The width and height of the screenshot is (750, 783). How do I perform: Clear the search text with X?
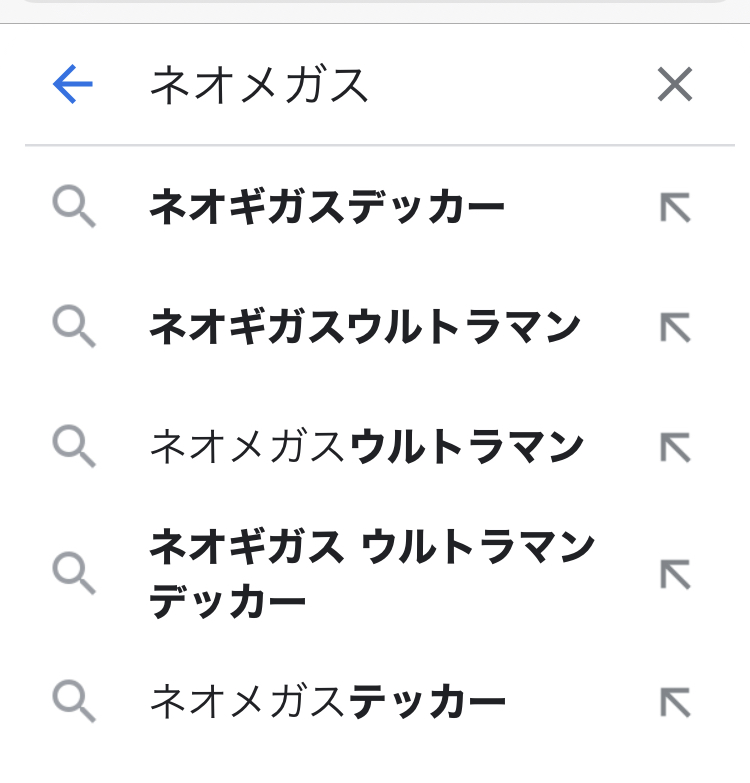click(675, 85)
